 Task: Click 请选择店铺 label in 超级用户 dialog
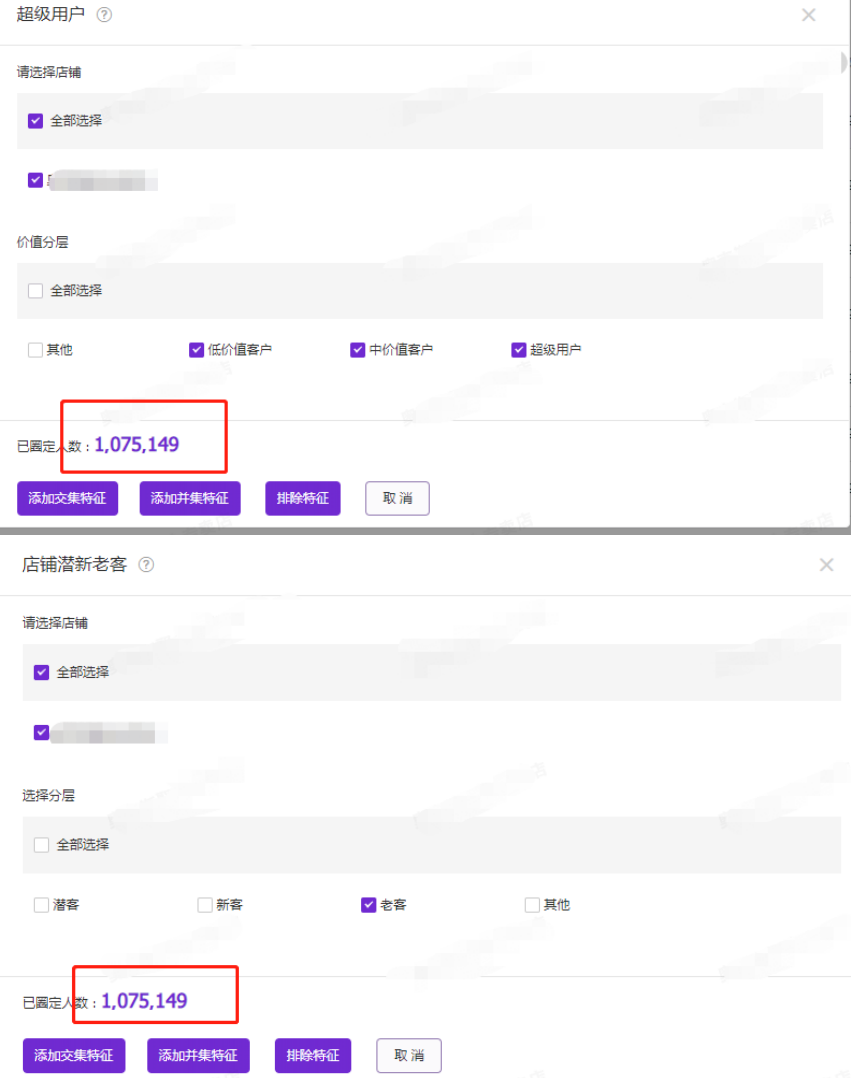click(49, 72)
